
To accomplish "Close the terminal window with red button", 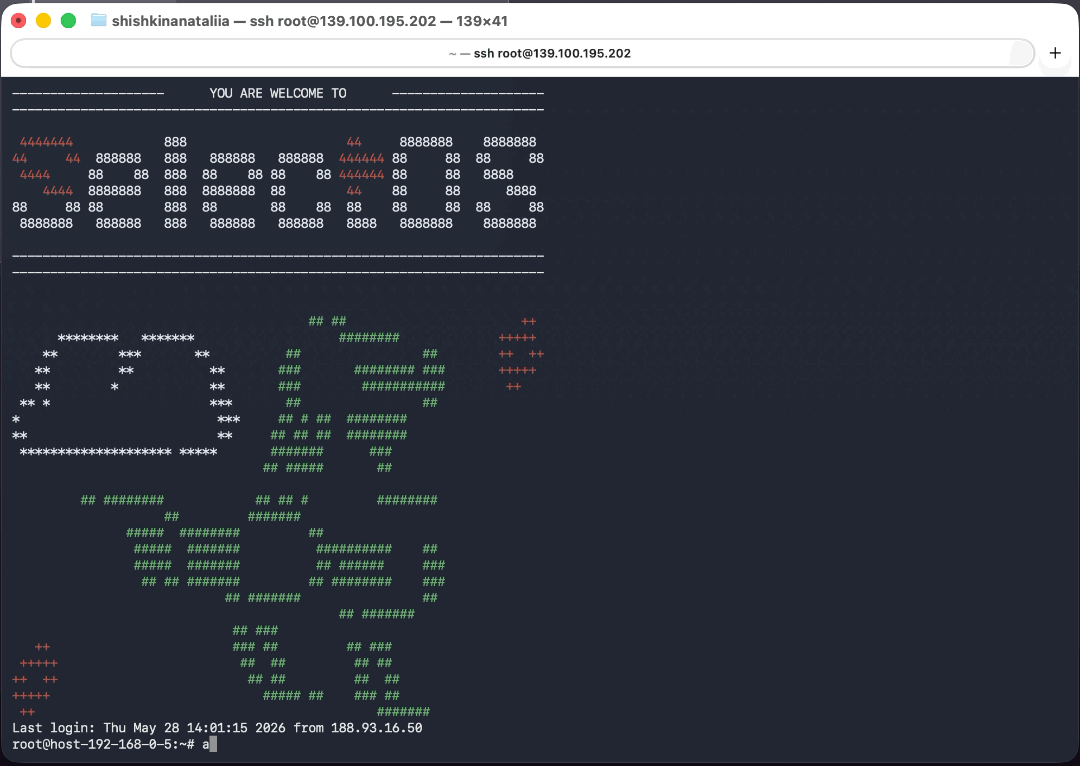I will 19,21.
